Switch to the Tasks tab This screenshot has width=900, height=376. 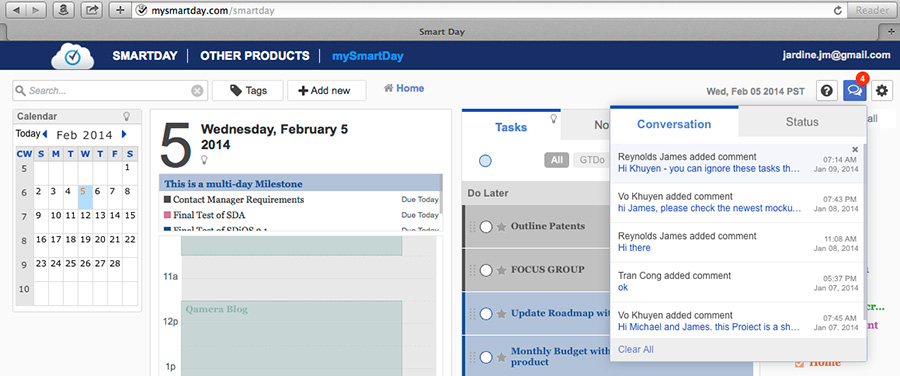click(x=511, y=127)
